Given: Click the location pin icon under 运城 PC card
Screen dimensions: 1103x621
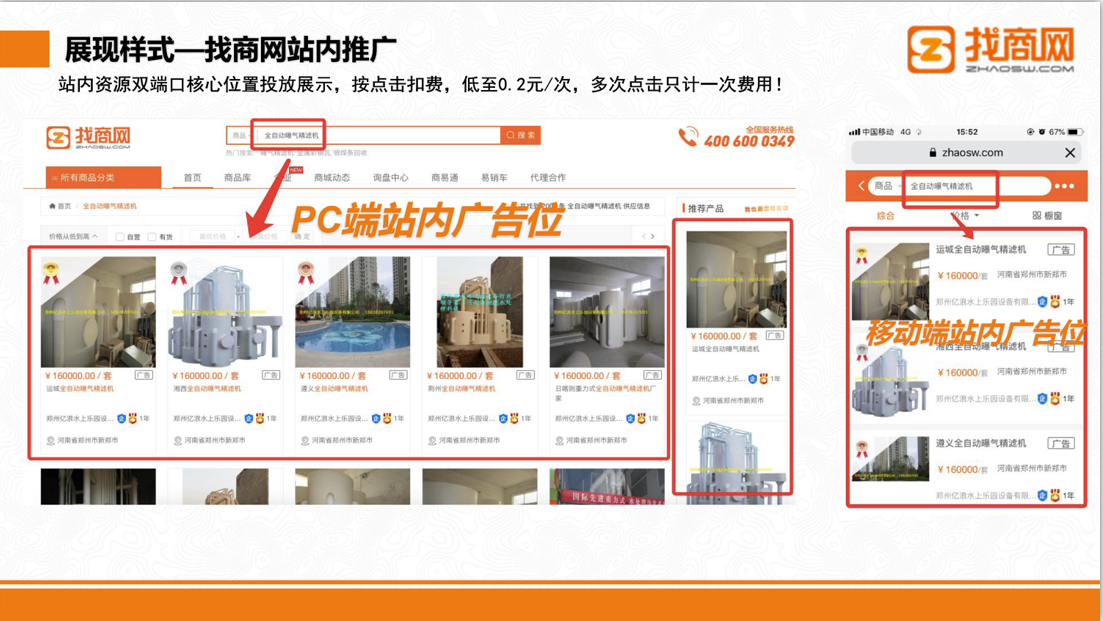Looking at the screenshot, I should pos(51,440).
